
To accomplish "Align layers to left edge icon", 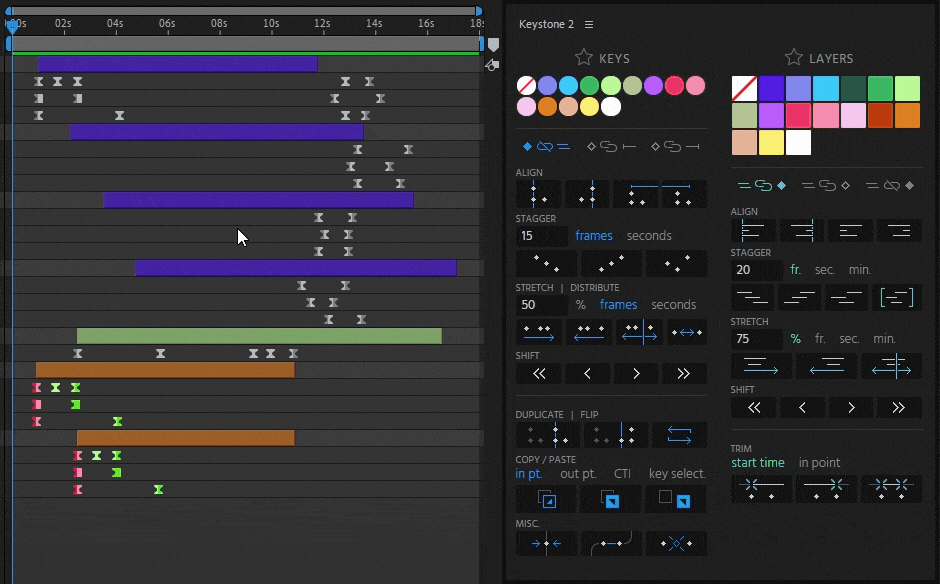I will pyautogui.click(x=753, y=230).
